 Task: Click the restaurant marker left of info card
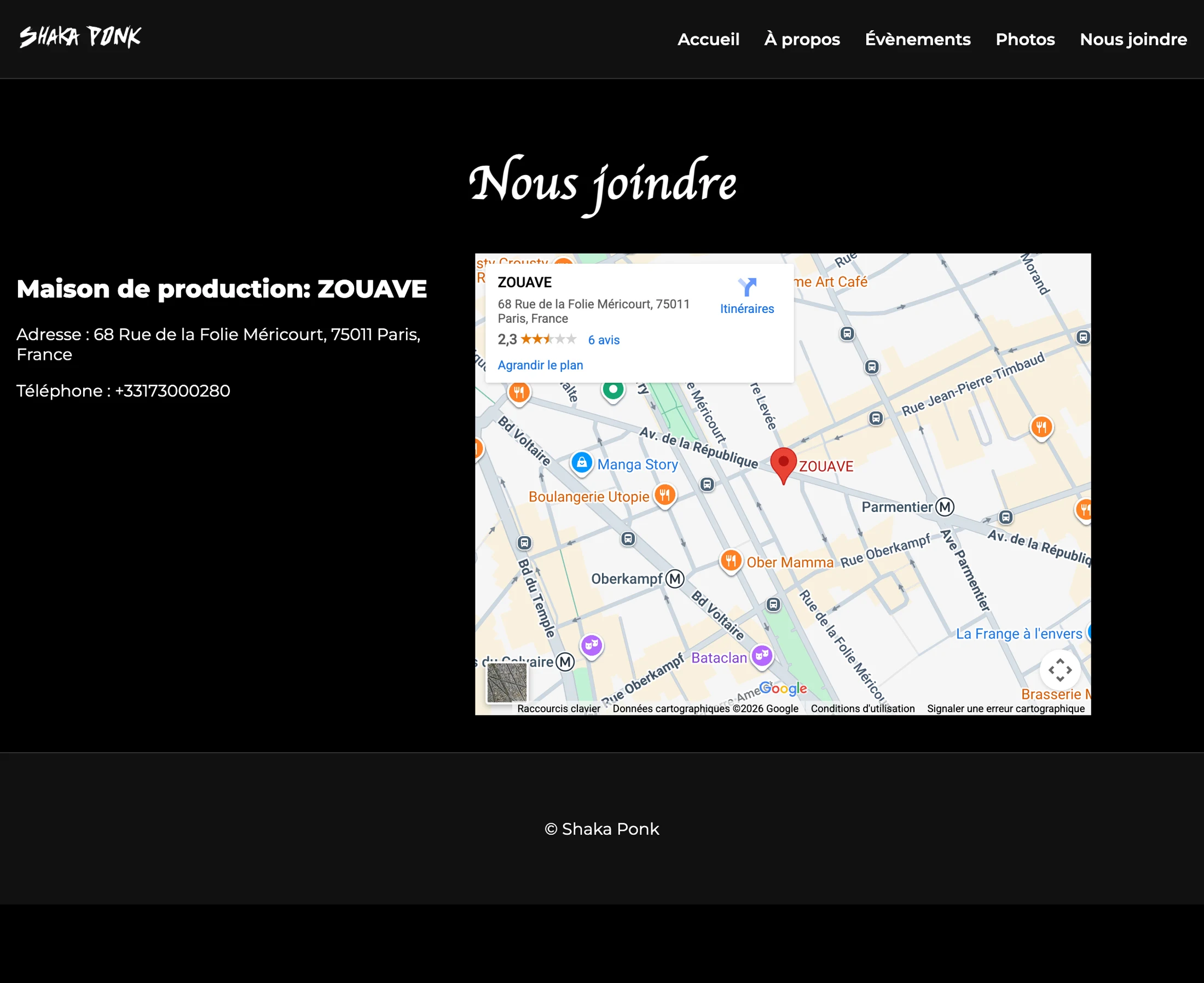(519, 392)
